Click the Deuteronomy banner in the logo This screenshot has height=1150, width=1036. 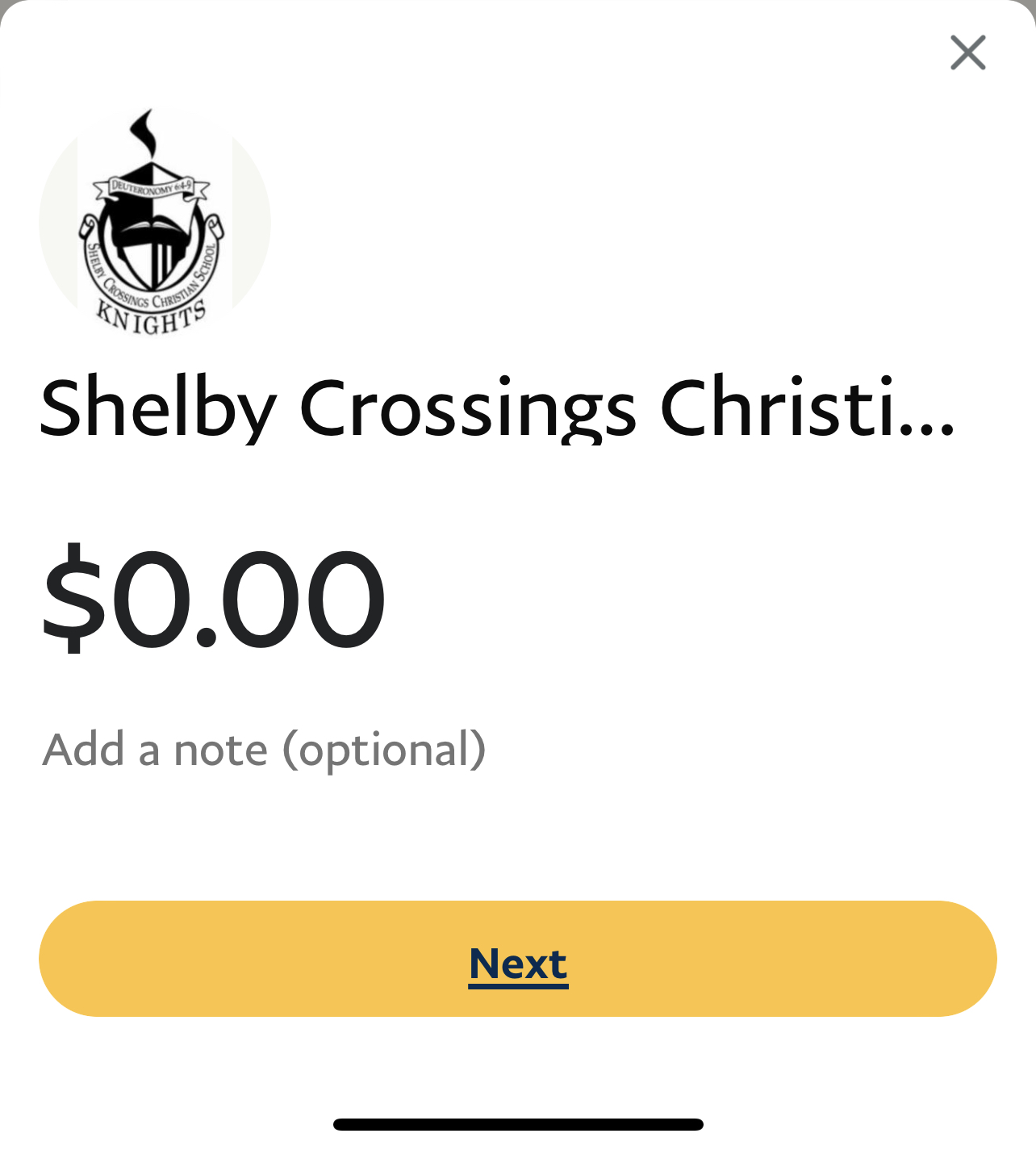click(x=151, y=187)
